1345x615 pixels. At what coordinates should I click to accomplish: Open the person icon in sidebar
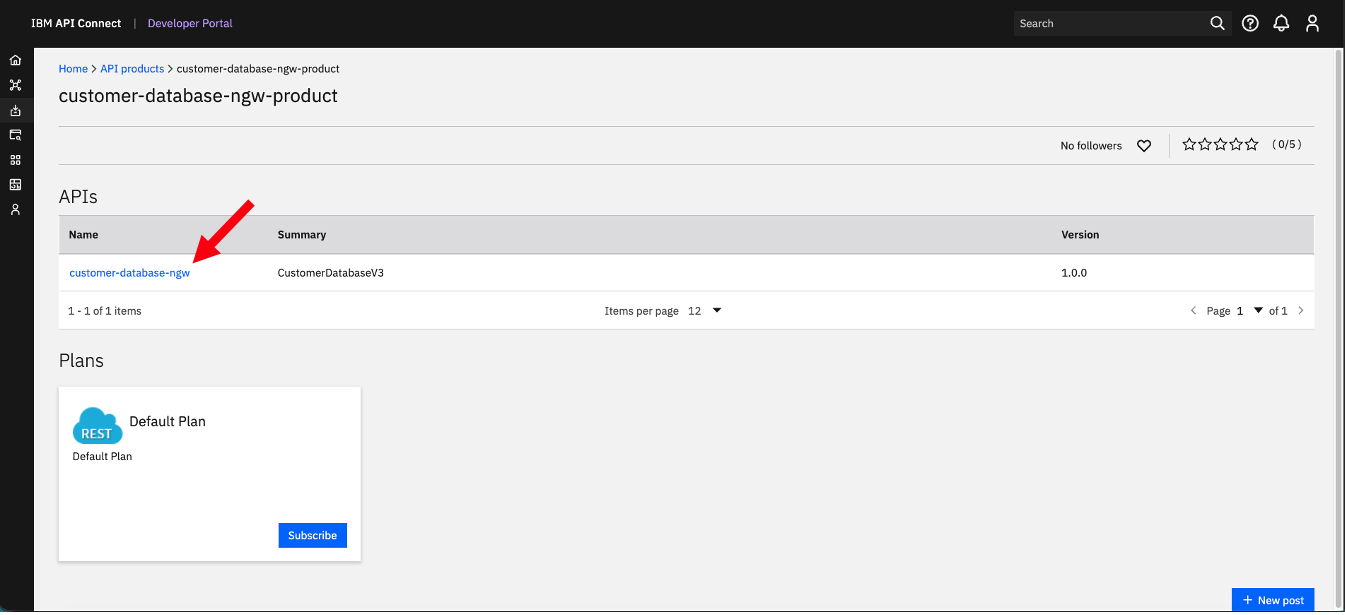pos(15,210)
